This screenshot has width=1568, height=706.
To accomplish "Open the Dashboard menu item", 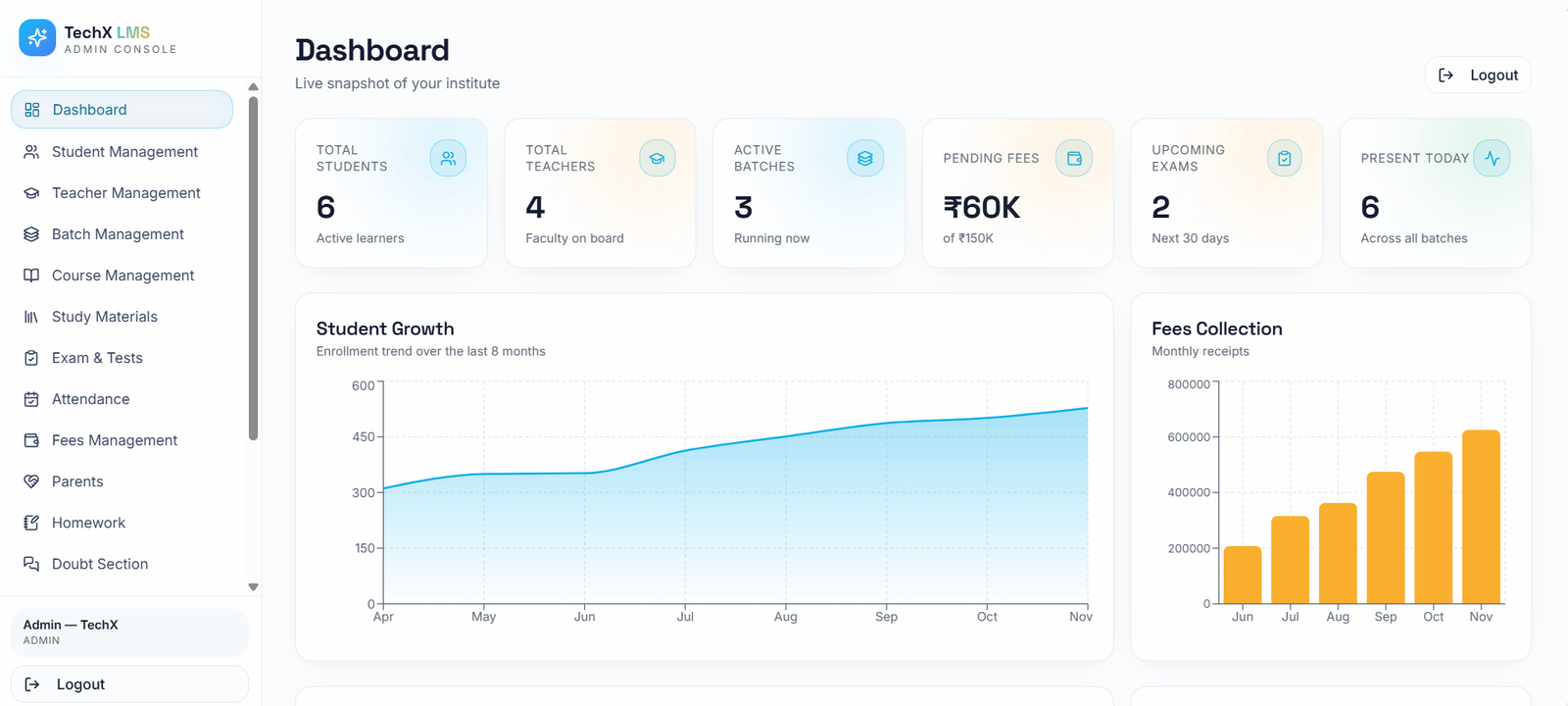I will [122, 110].
